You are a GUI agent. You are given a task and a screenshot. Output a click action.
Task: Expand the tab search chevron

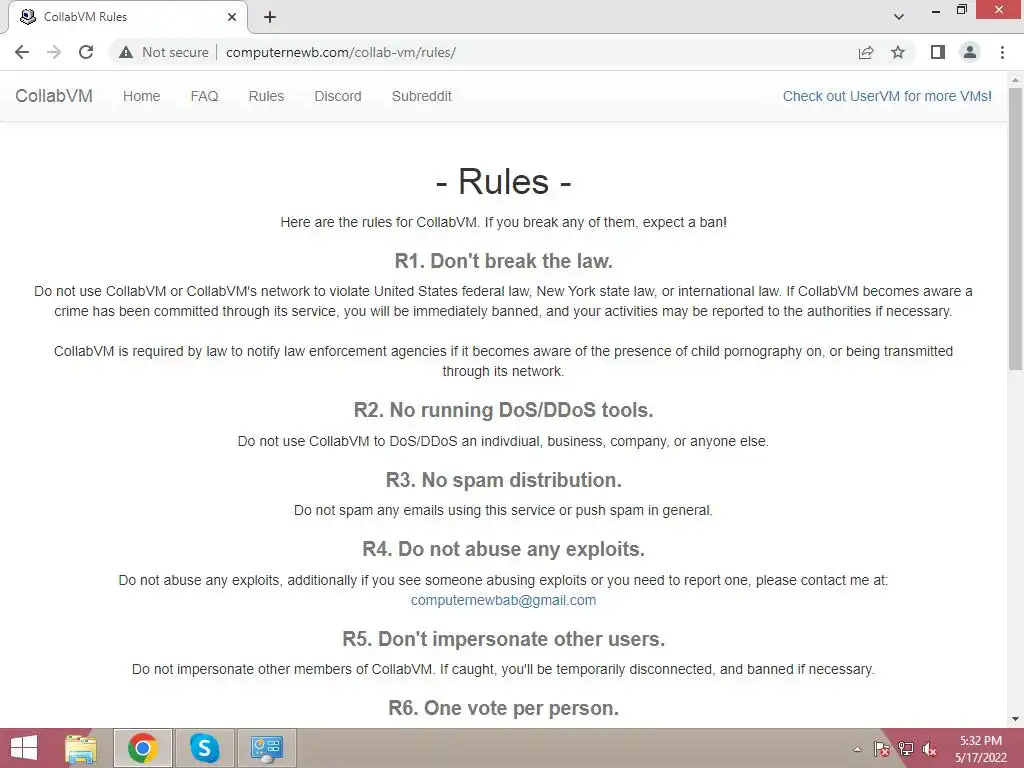pyautogui.click(x=899, y=17)
